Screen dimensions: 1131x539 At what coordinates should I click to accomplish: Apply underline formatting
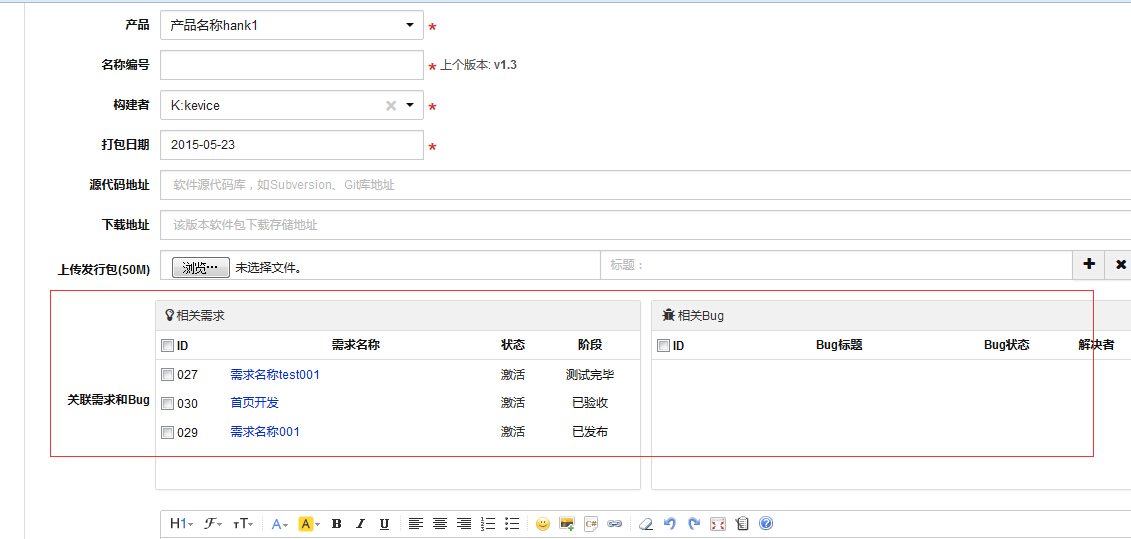[384, 524]
